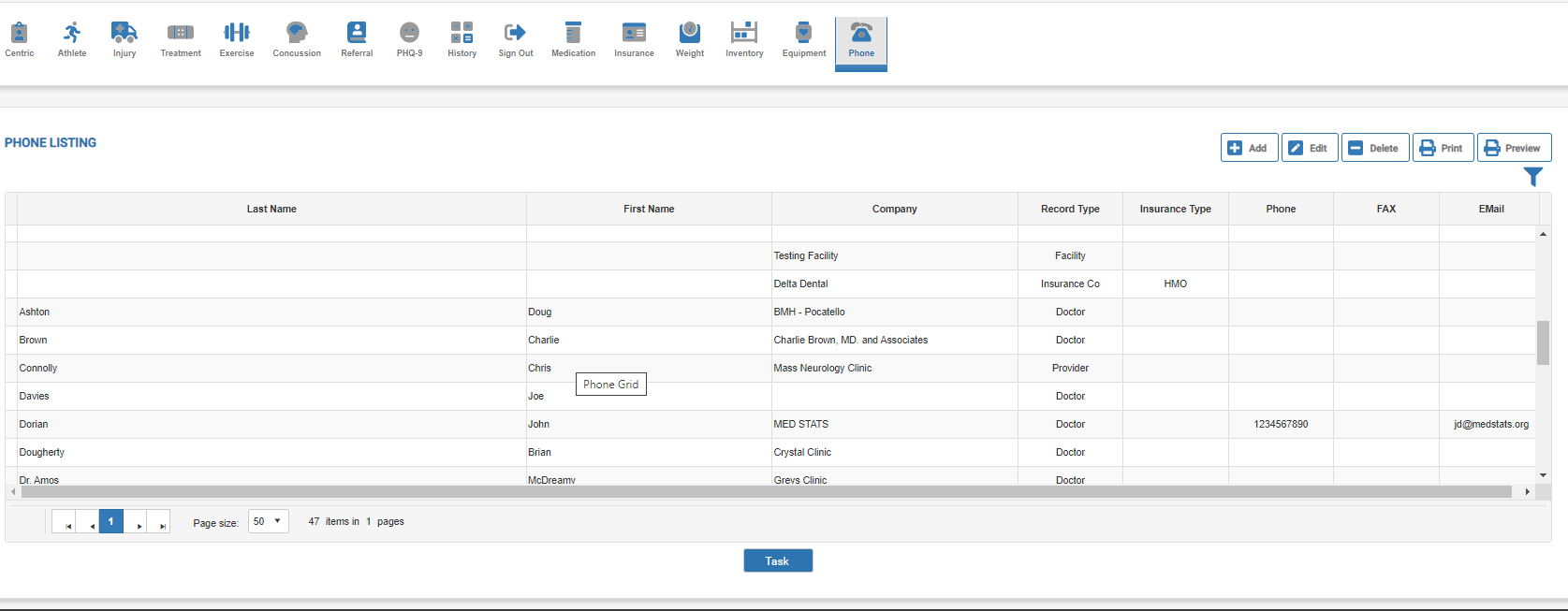Screen dimensions: 1568x611
Task: Go to the next page
Action: pos(136,521)
